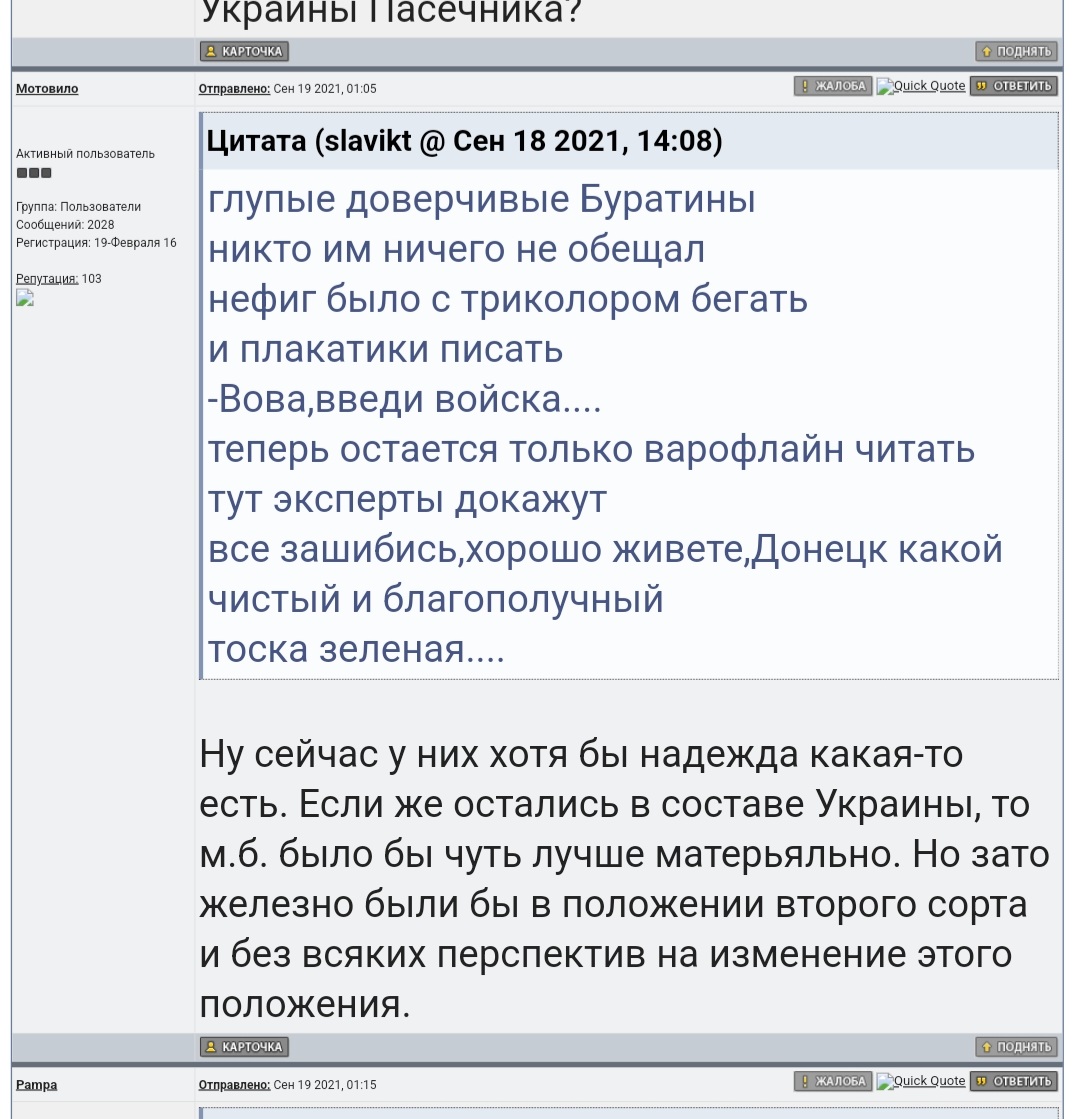
Task: Open the КАРТОЧКА button above Мотовило's post
Action: pyautogui.click(x=244, y=51)
